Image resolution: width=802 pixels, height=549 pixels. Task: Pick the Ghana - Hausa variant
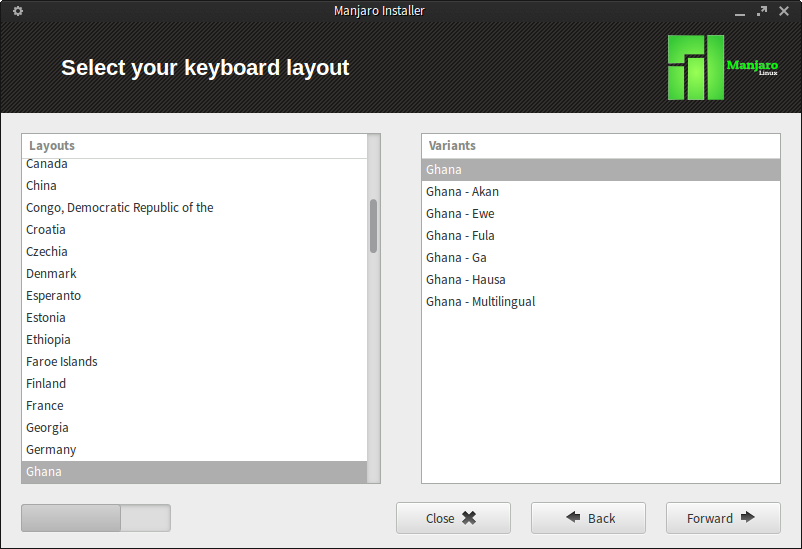point(600,279)
